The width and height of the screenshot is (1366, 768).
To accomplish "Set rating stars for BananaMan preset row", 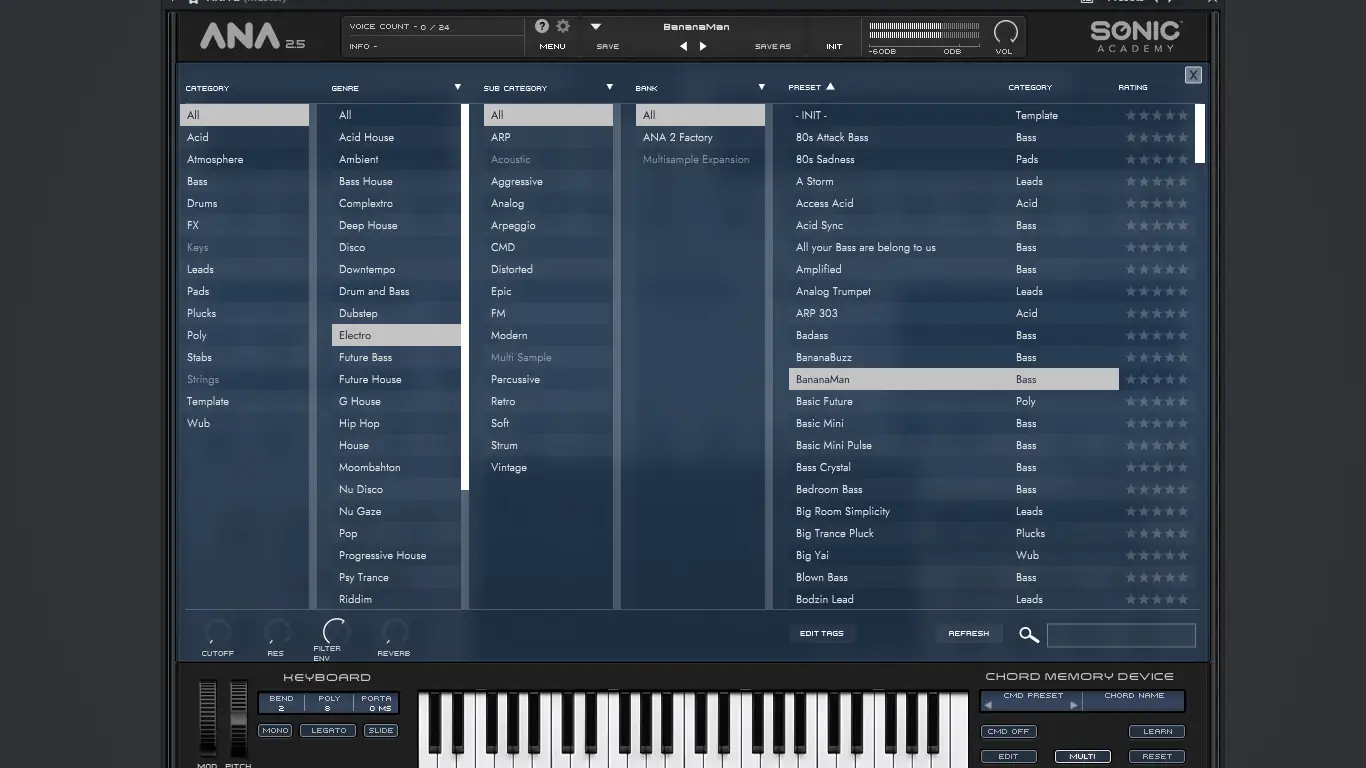I will [1157, 379].
